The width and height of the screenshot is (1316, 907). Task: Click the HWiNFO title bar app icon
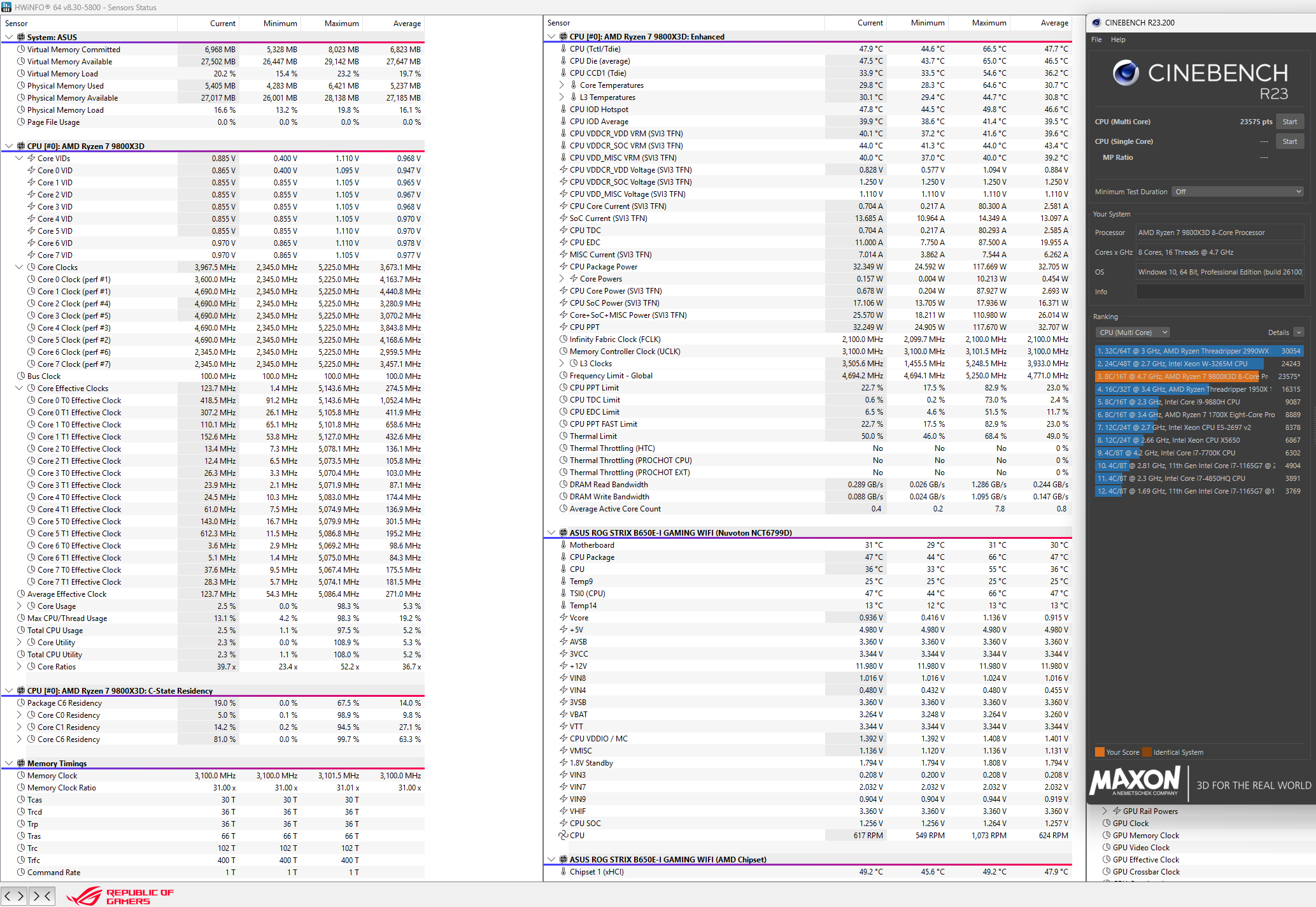pyautogui.click(x=6, y=7)
